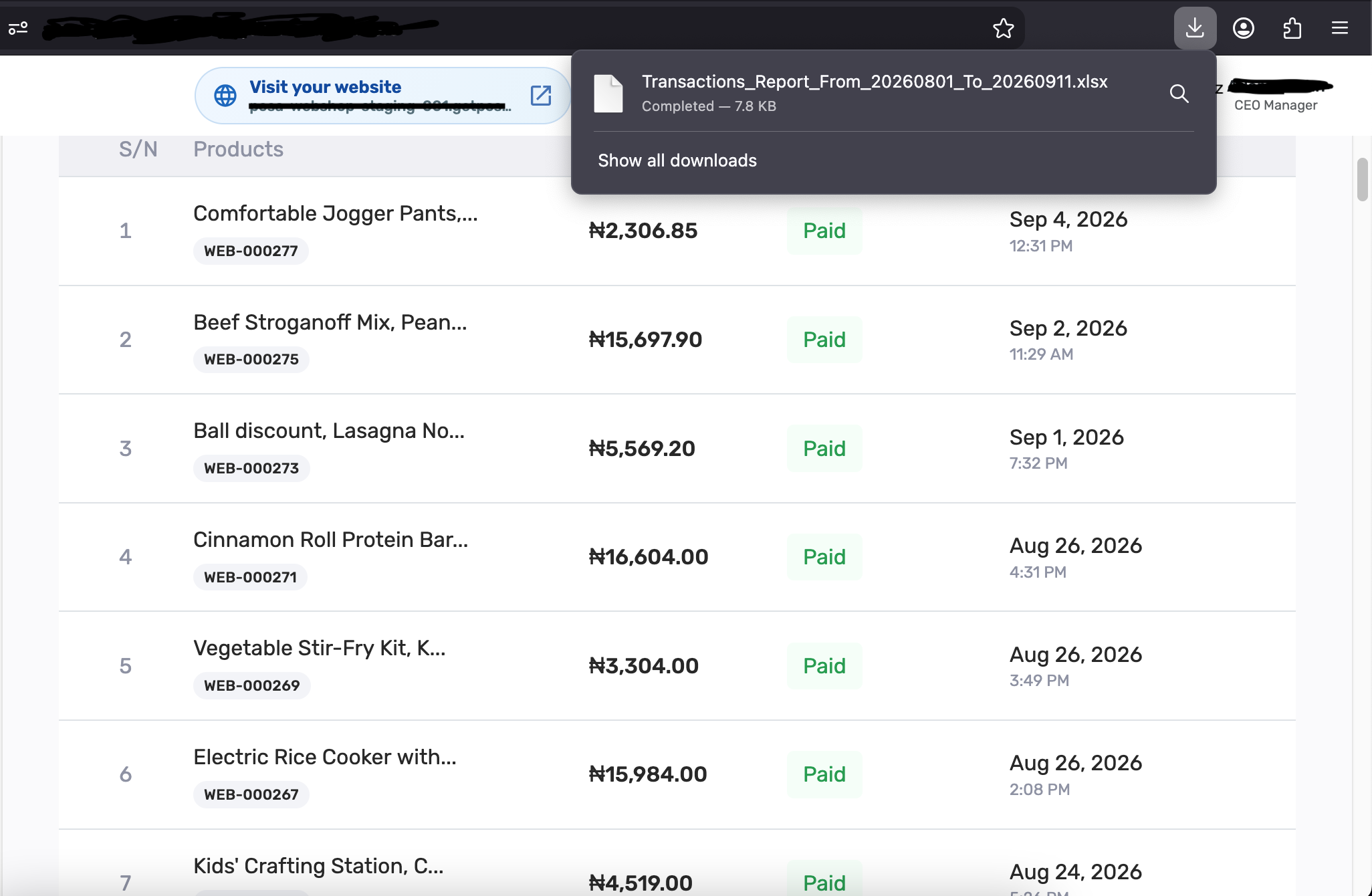Viewport: 1372px width, 896px height.
Task: Click the Visit your website link
Action: pyautogui.click(x=326, y=87)
